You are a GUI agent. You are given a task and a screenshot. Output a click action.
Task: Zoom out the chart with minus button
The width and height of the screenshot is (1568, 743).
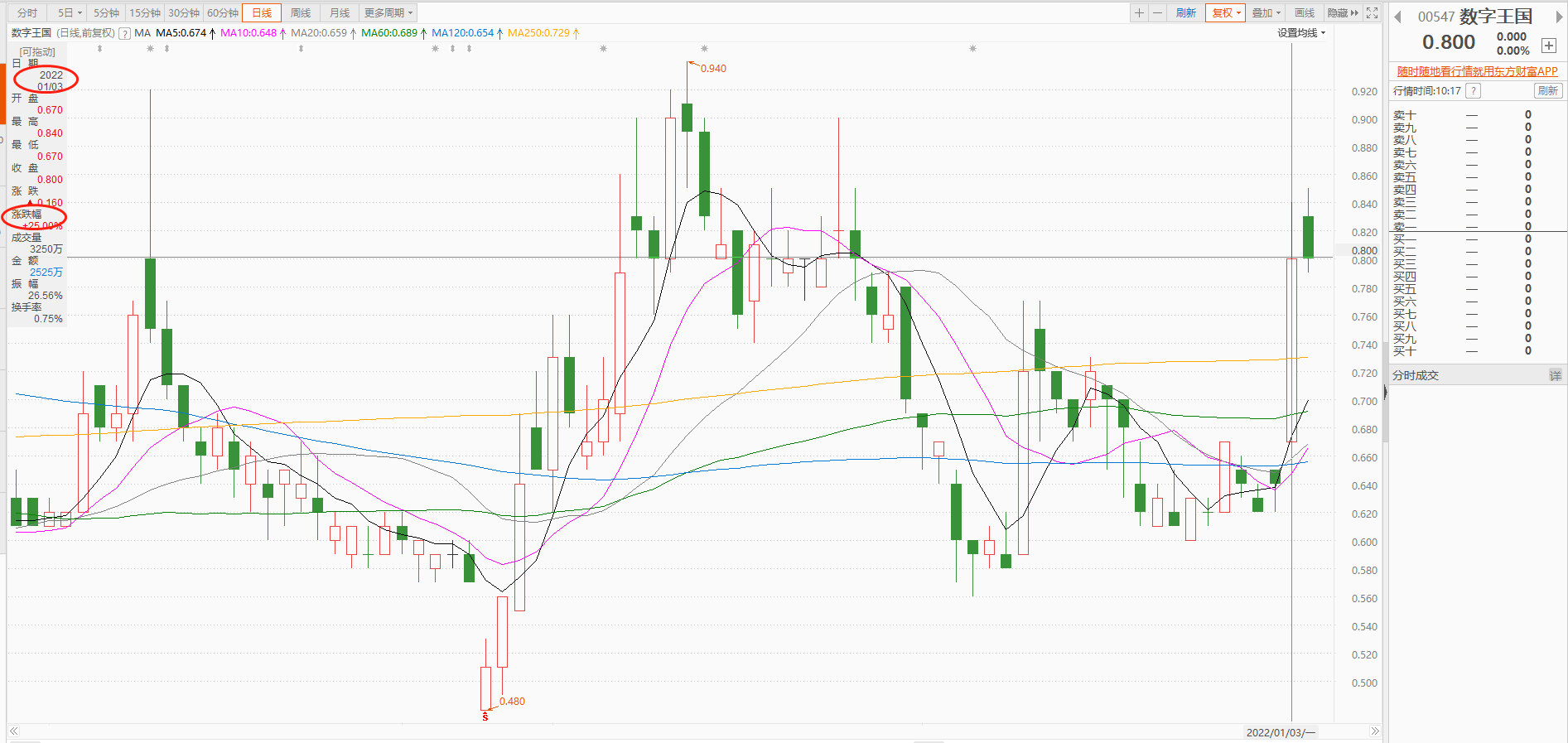click(1158, 12)
